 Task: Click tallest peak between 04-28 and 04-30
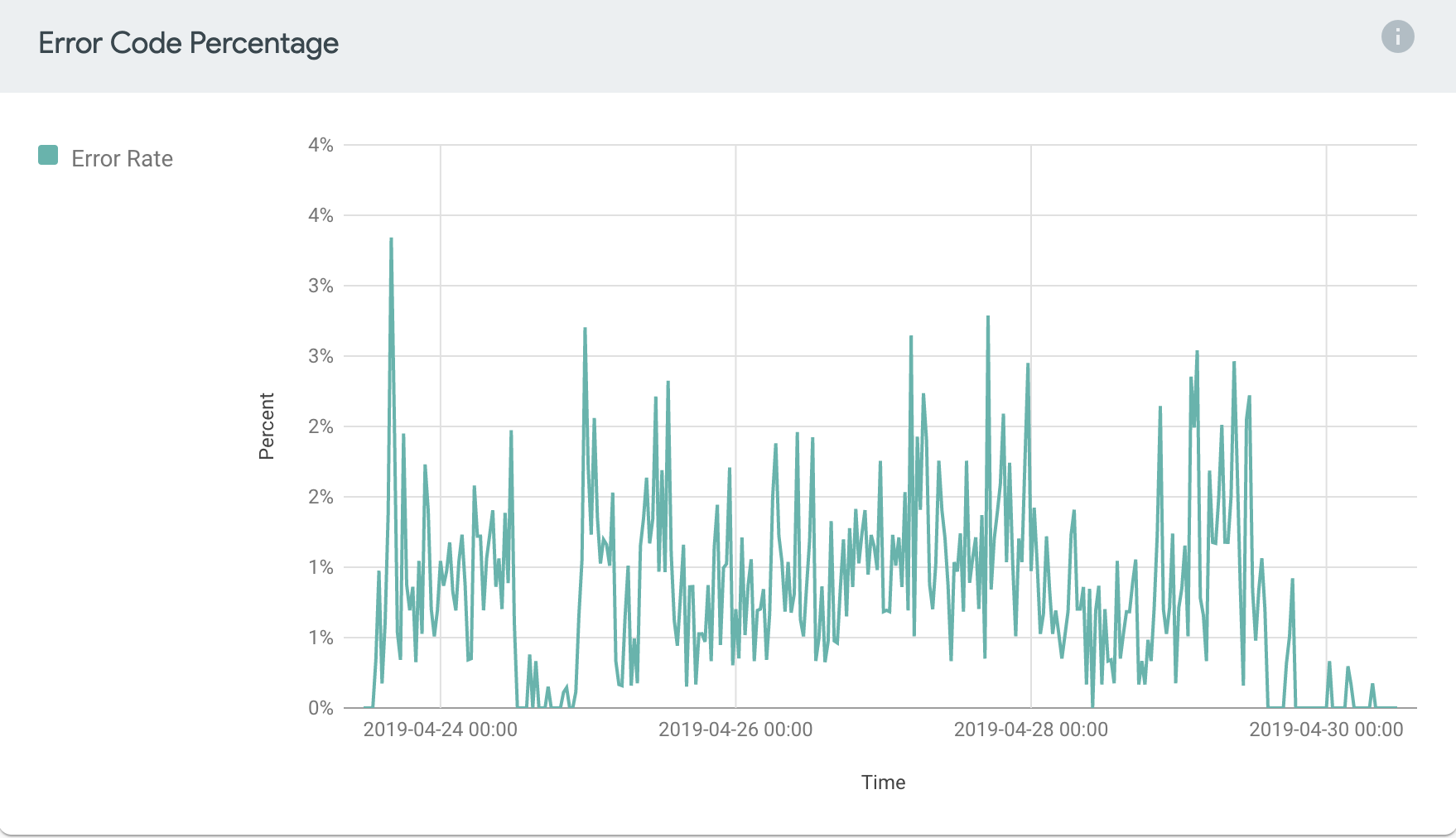click(1197, 352)
